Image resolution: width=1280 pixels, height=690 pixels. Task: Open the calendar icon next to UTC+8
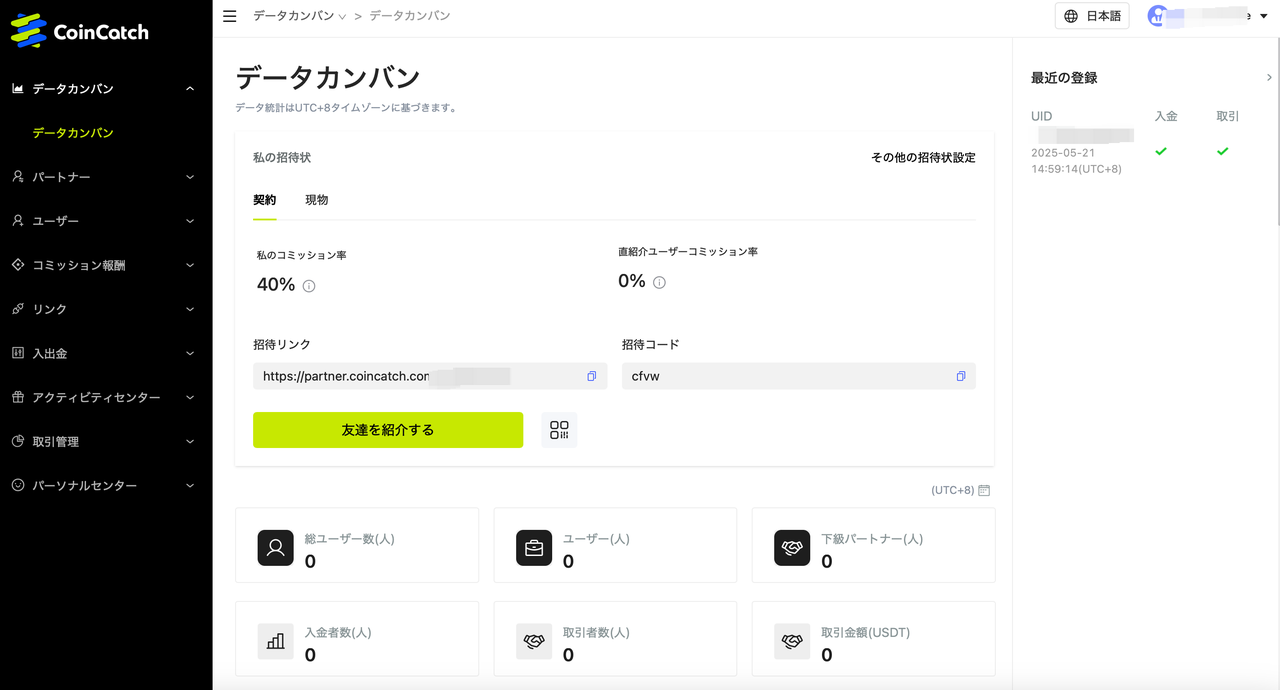[984, 490]
